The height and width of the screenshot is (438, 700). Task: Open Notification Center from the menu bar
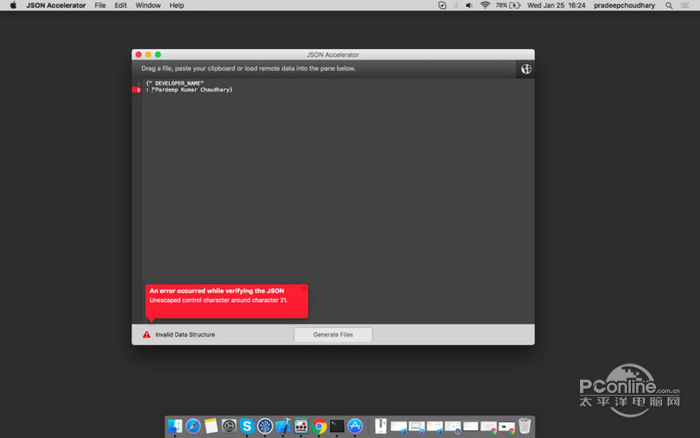(x=685, y=5)
